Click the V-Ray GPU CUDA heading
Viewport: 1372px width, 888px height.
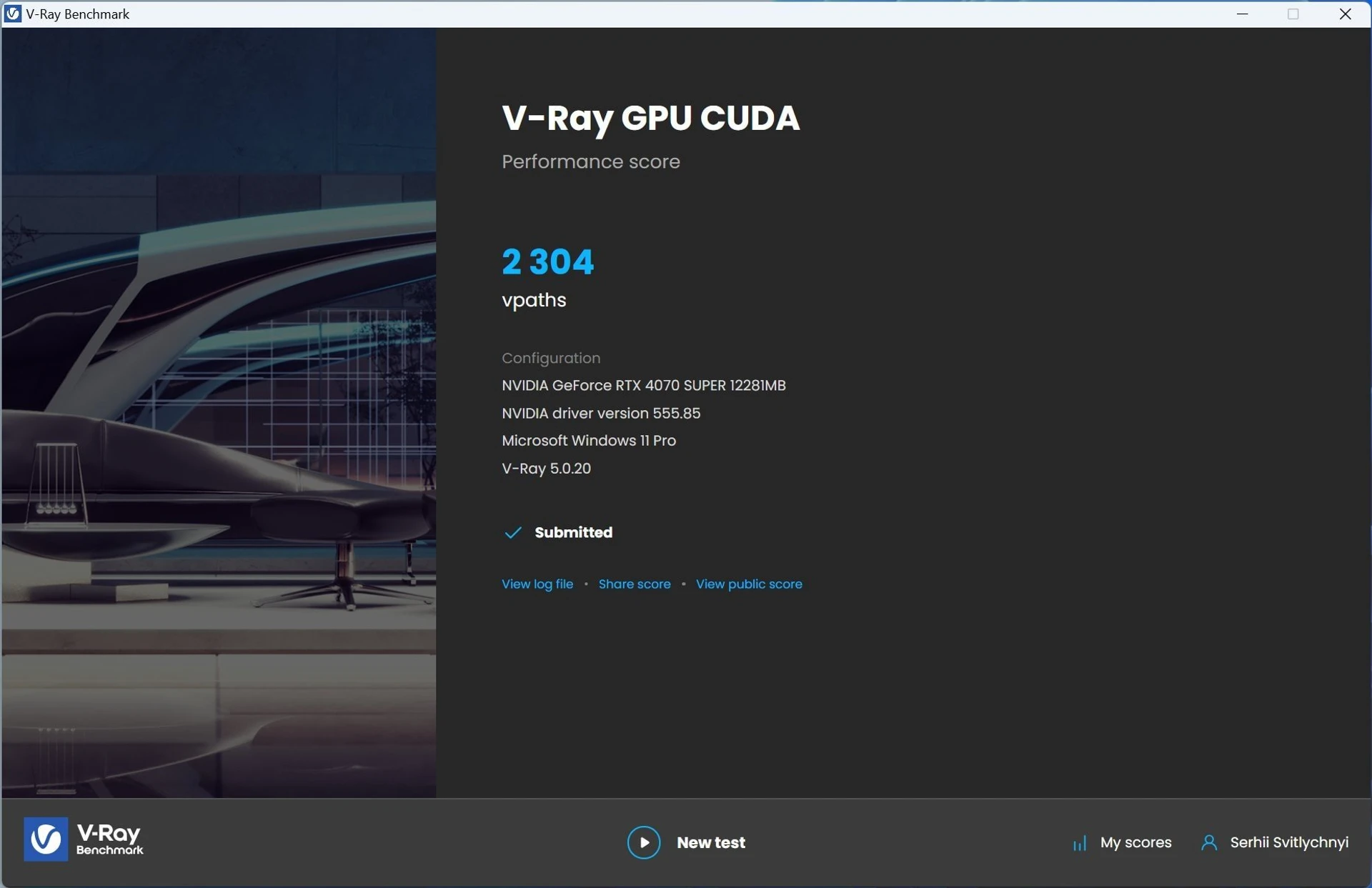point(650,119)
